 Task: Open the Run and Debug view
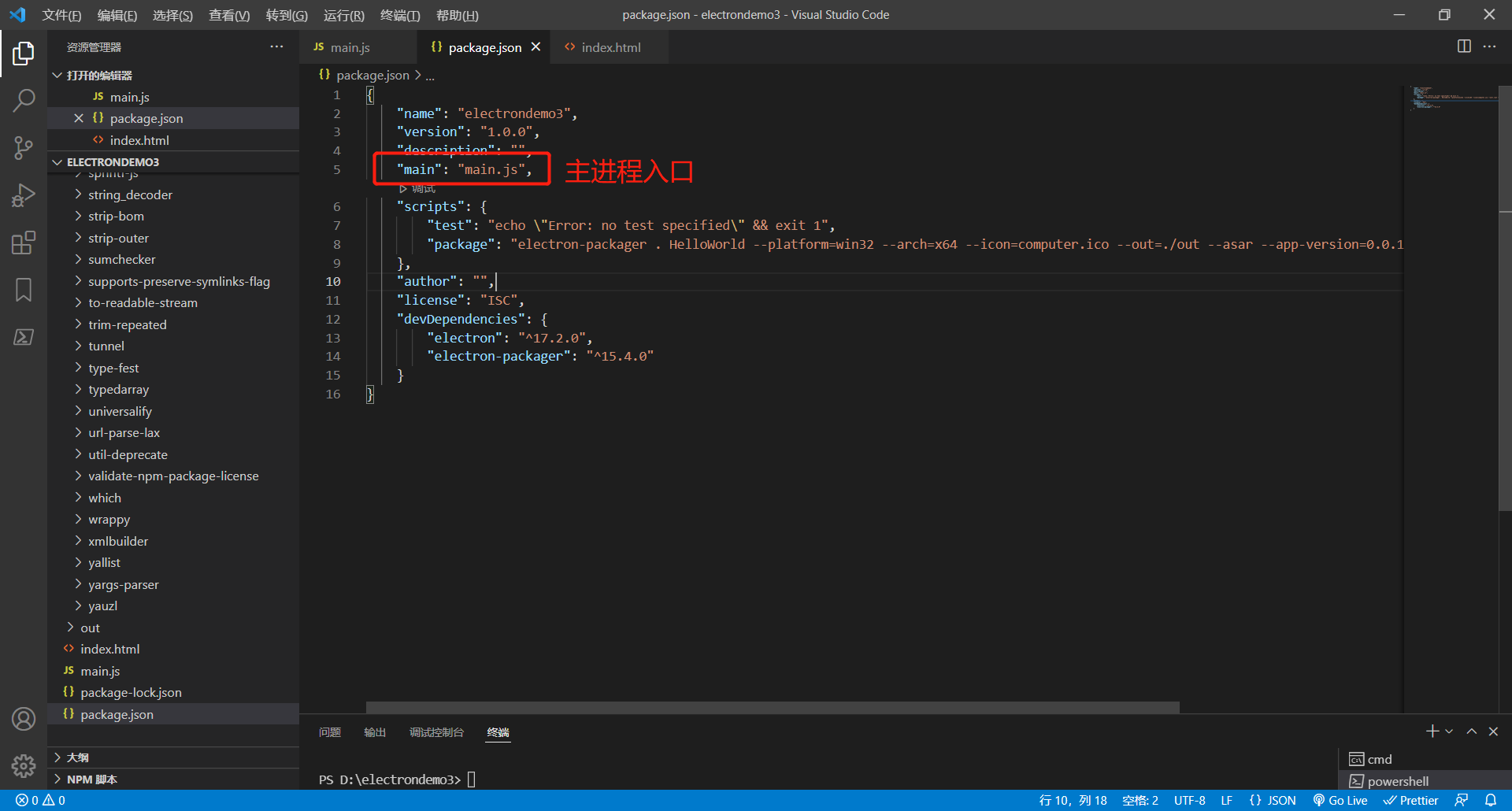[x=24, y=195]
